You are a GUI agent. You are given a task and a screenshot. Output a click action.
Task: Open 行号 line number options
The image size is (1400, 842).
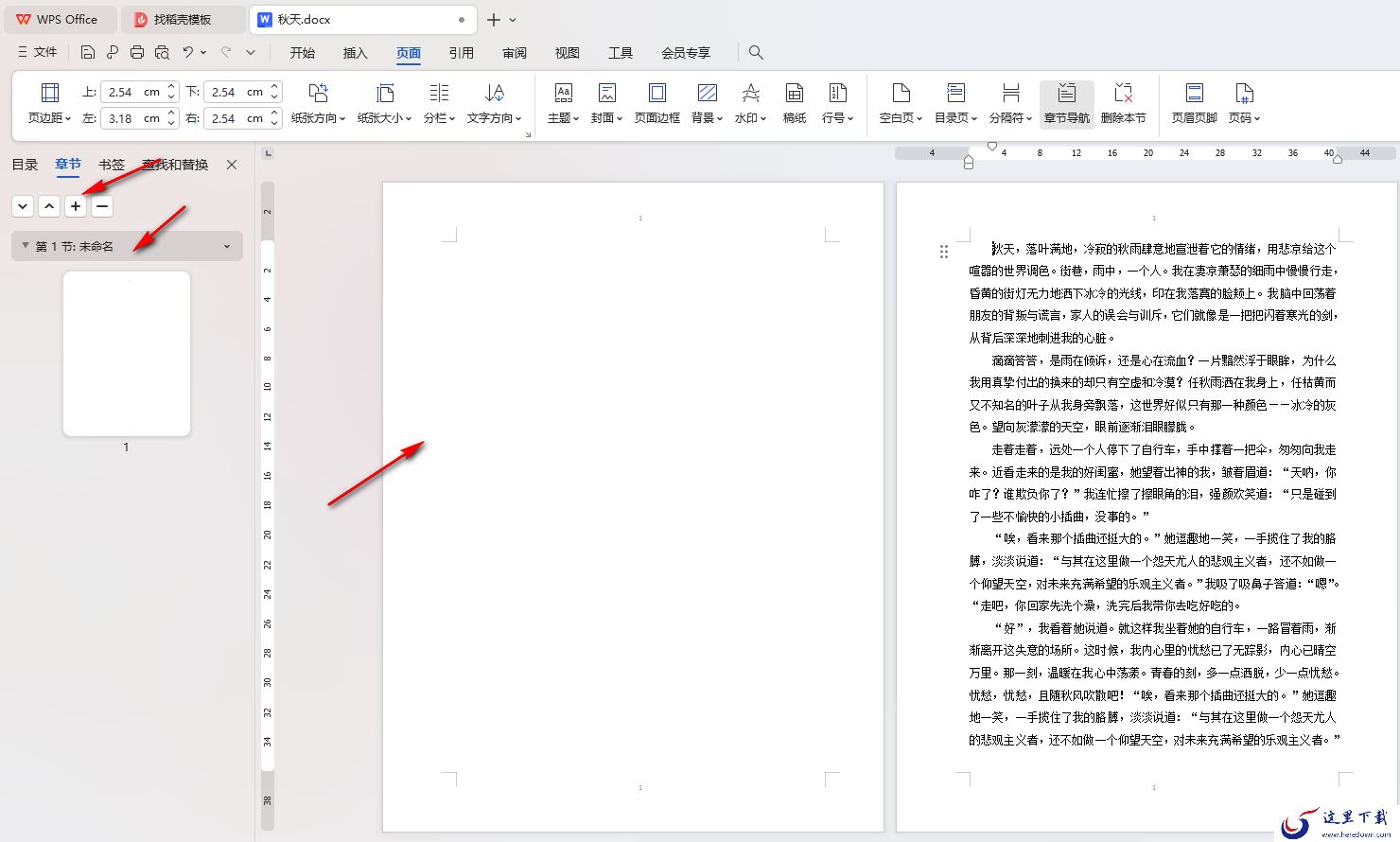click(x=837, y=103)
